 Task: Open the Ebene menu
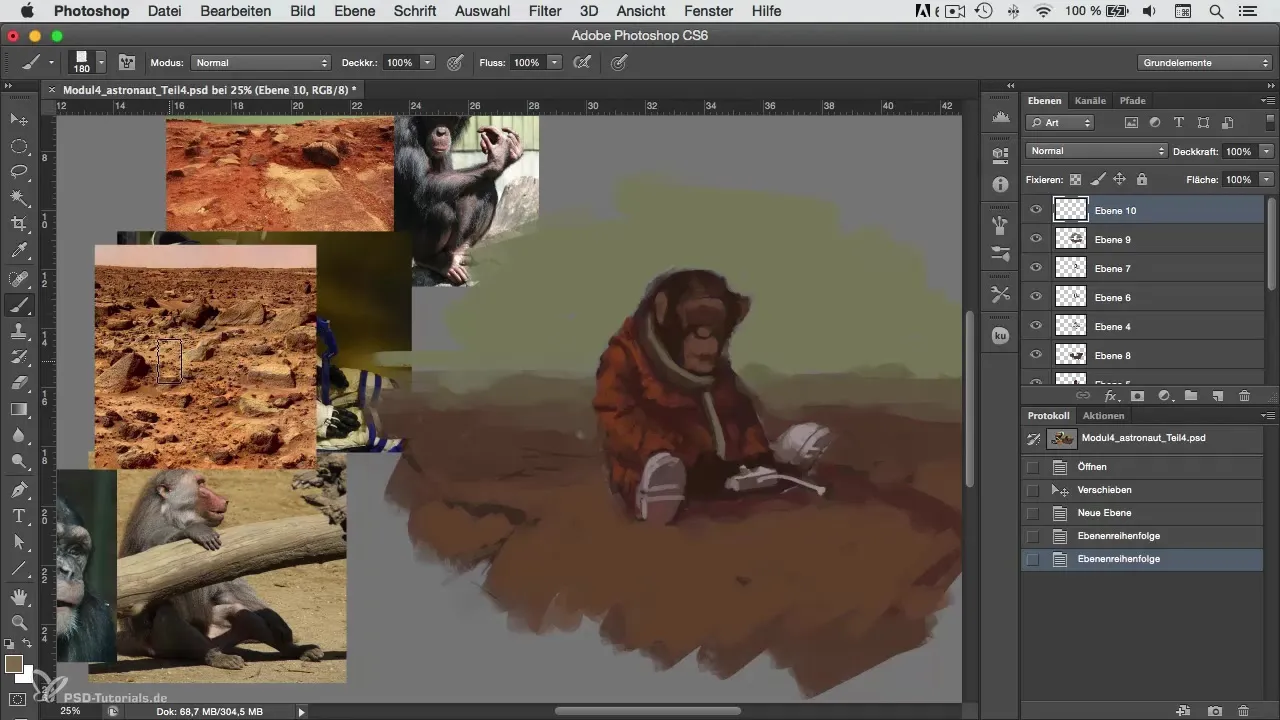355,11
